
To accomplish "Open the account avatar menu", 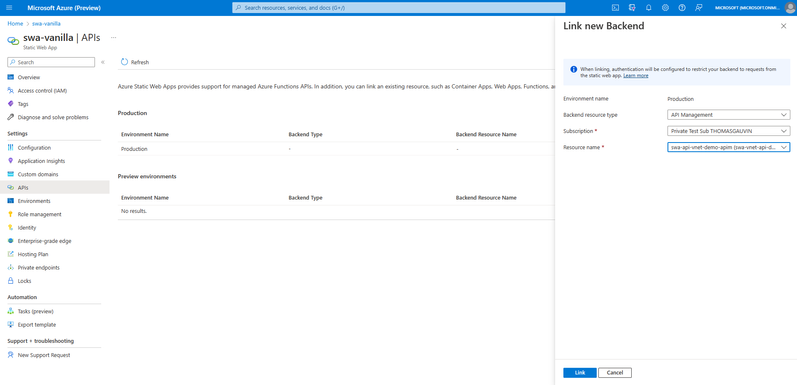I will tap(790, 8).
